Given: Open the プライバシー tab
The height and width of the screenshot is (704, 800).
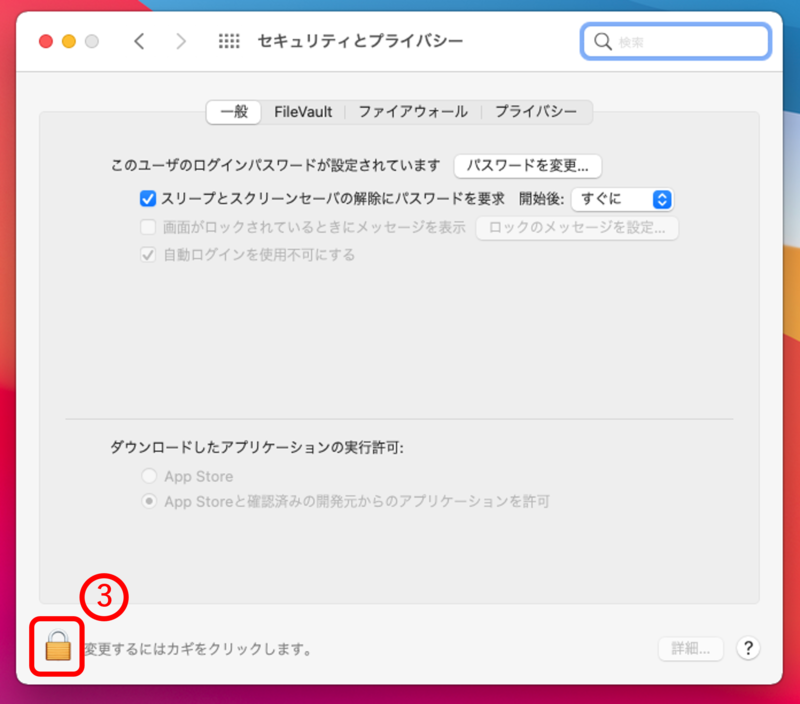Looking at the screenshot, I should [536, 112].
